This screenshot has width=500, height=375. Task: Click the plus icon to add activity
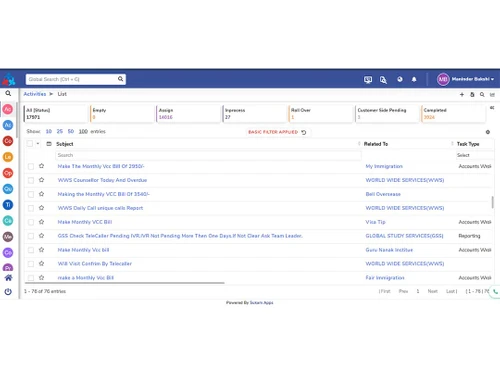coord(462,95)
